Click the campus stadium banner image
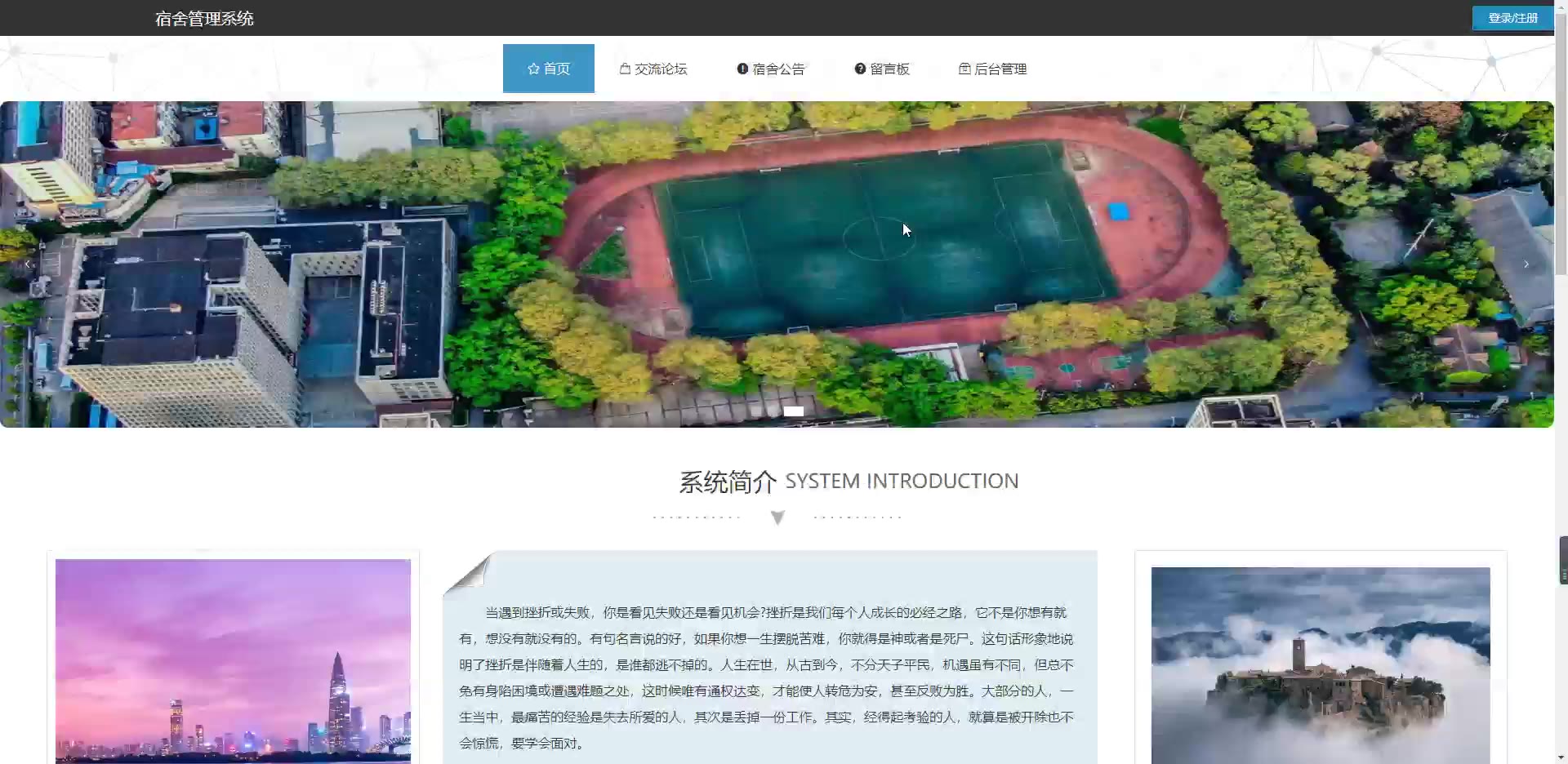Image resolution: width=1568 pixels, height=764 pixels. (777, 264)
